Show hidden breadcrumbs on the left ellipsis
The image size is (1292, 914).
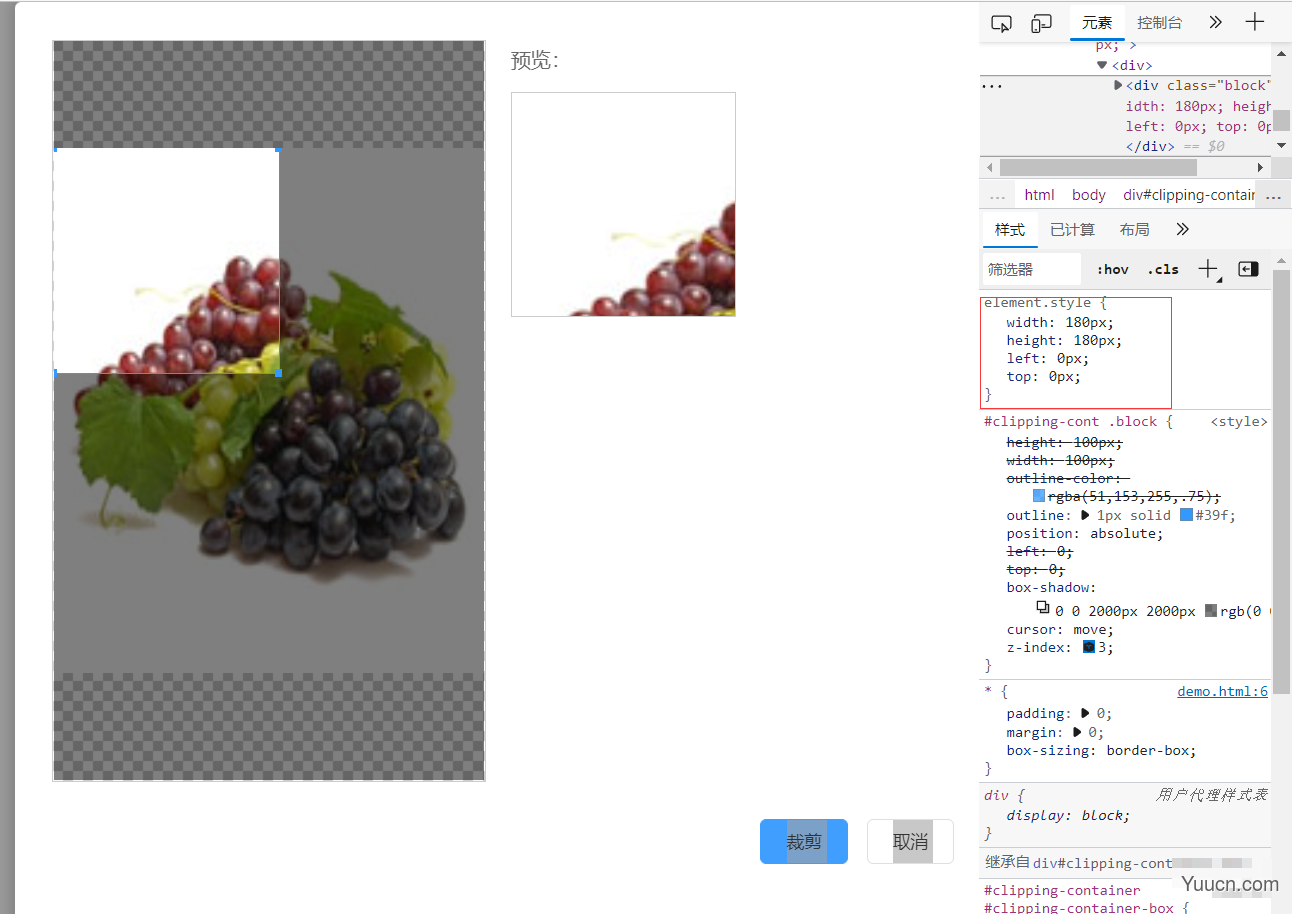(x=997, y=196)
